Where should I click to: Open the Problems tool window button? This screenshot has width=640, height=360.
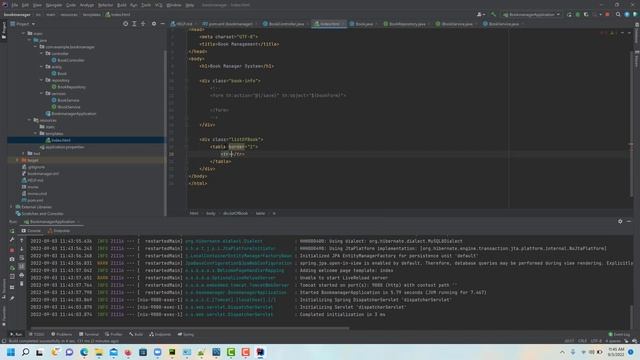pos(61,334)
